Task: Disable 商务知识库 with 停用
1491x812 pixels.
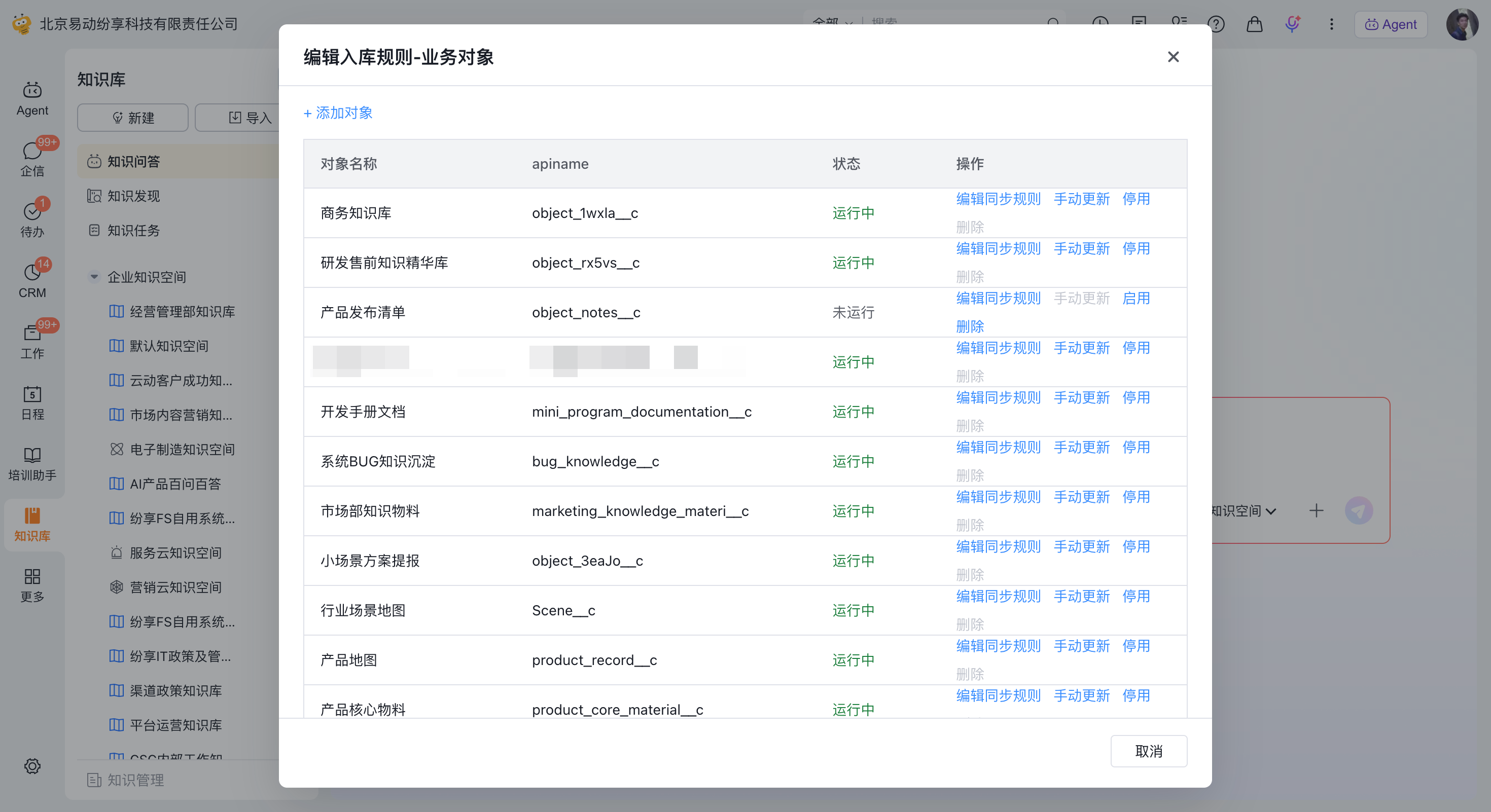Action: click(1135, 199)
